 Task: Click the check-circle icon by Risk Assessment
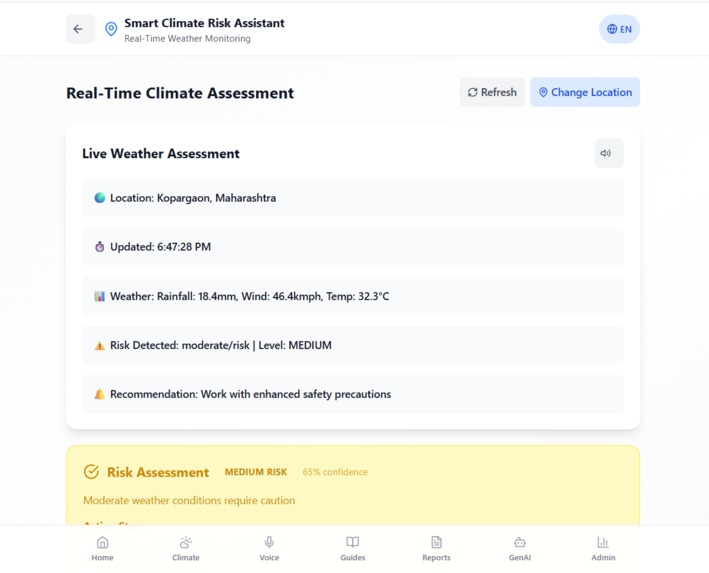click(x=91, y=472)
